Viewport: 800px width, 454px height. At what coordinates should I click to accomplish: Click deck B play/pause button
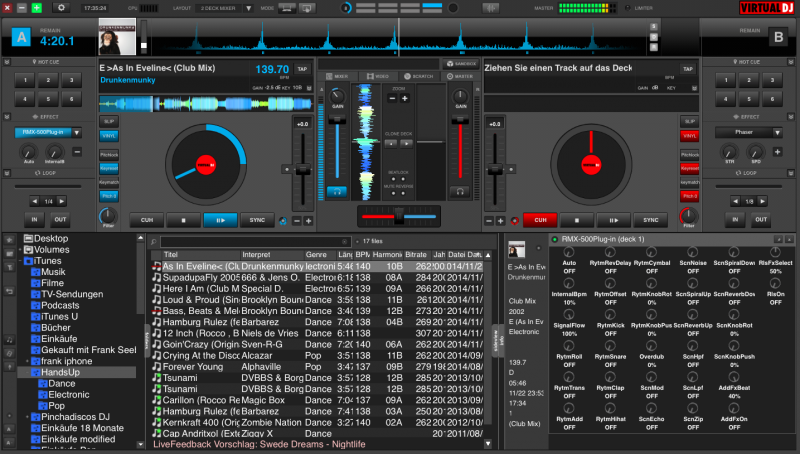coord(613,220)
